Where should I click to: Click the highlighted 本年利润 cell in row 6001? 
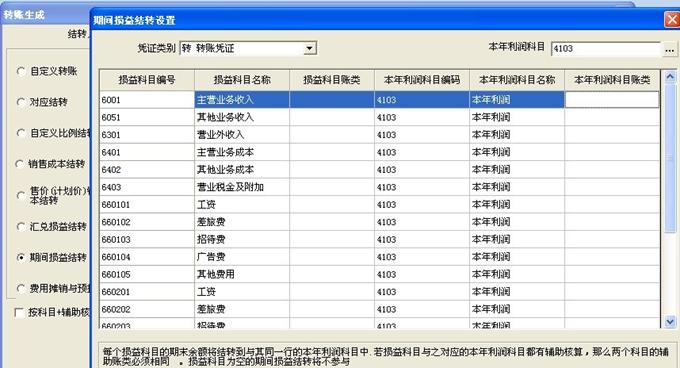point(517,100)
